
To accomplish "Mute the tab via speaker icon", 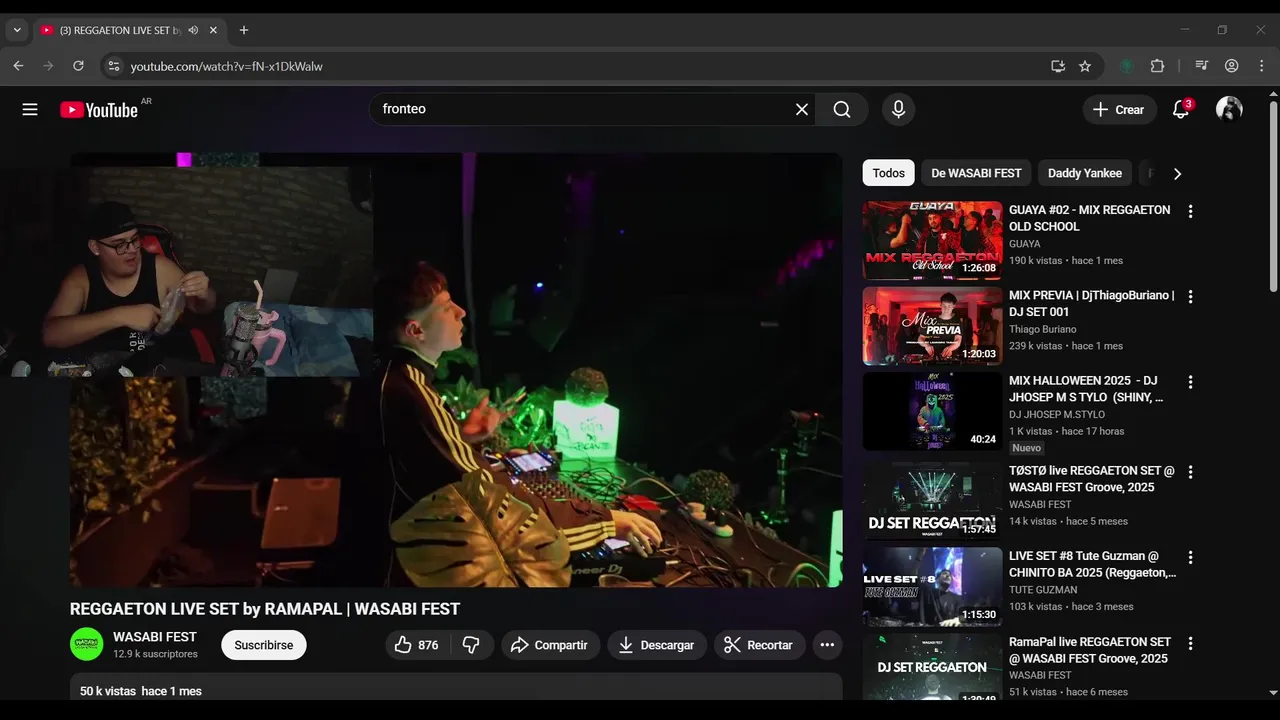I will pos(193,30).
